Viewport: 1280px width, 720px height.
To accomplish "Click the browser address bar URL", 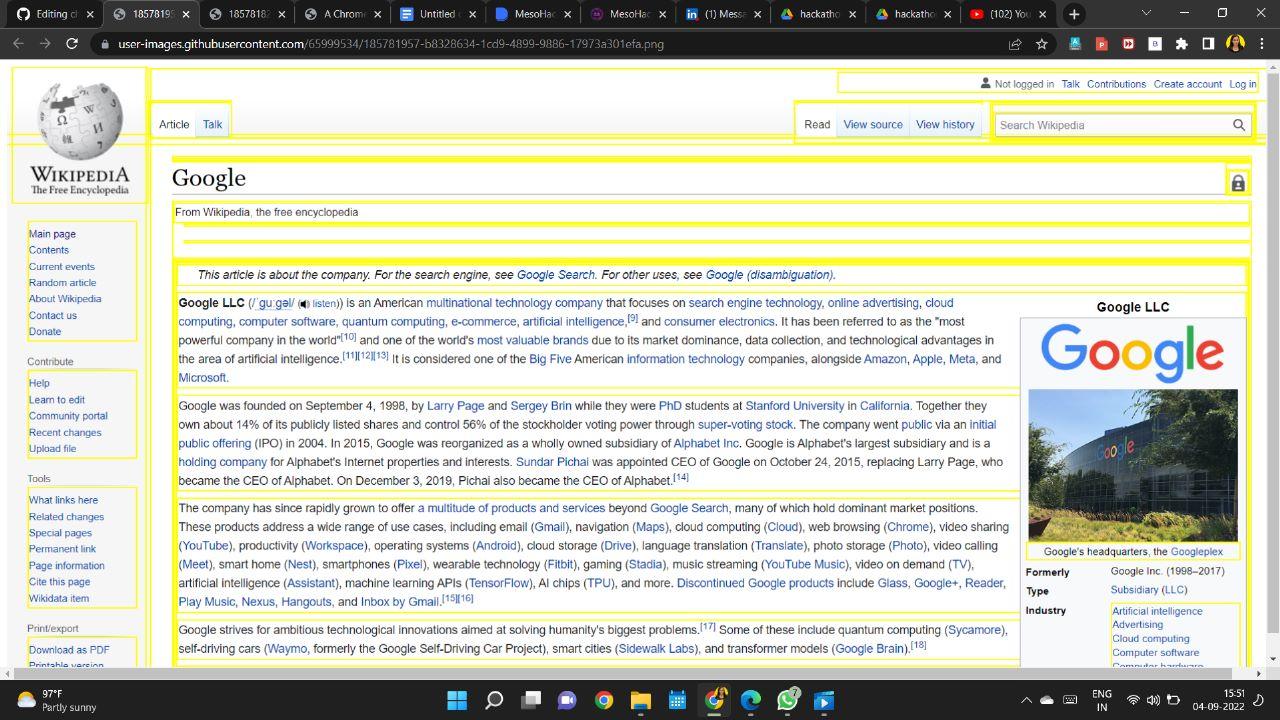I will pos(391,44).
